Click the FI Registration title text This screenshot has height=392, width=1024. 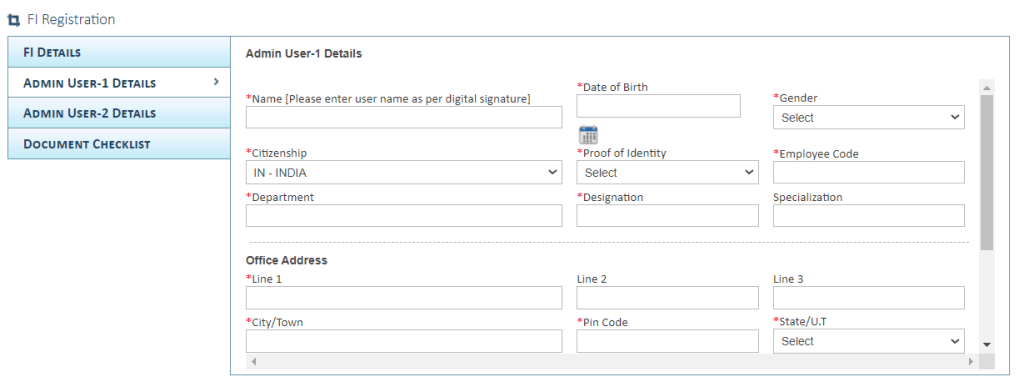[71, 20]
